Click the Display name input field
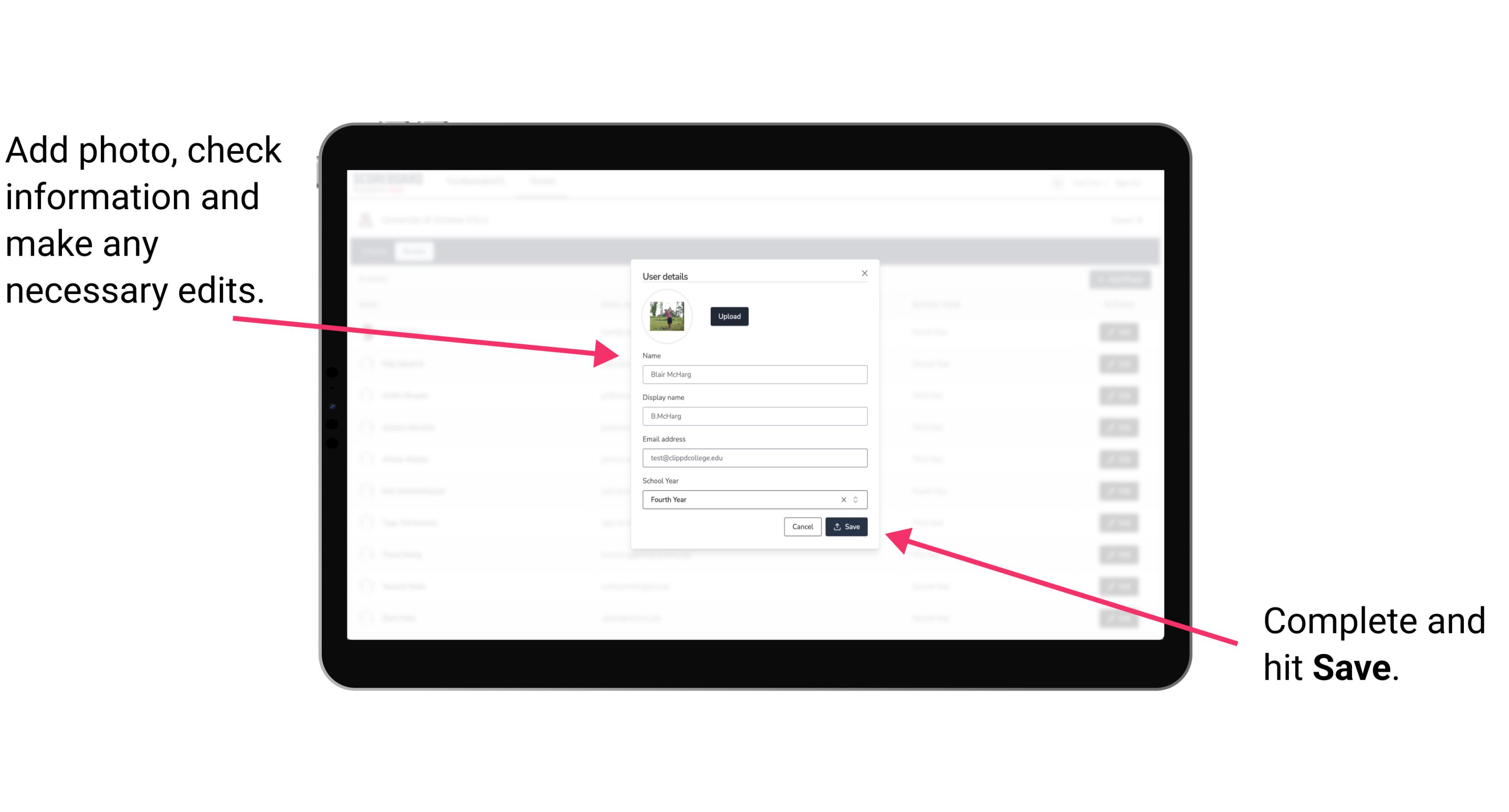Image resolution: width=1509 pixels, height=812 pixels. [755, 416]
